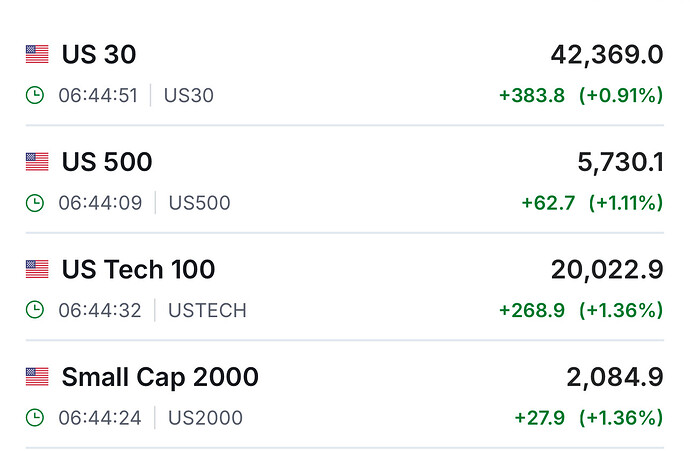Screen dimensions: 690x451
Task: Select the US30 ticker symbol
Action: coord(189,96)
